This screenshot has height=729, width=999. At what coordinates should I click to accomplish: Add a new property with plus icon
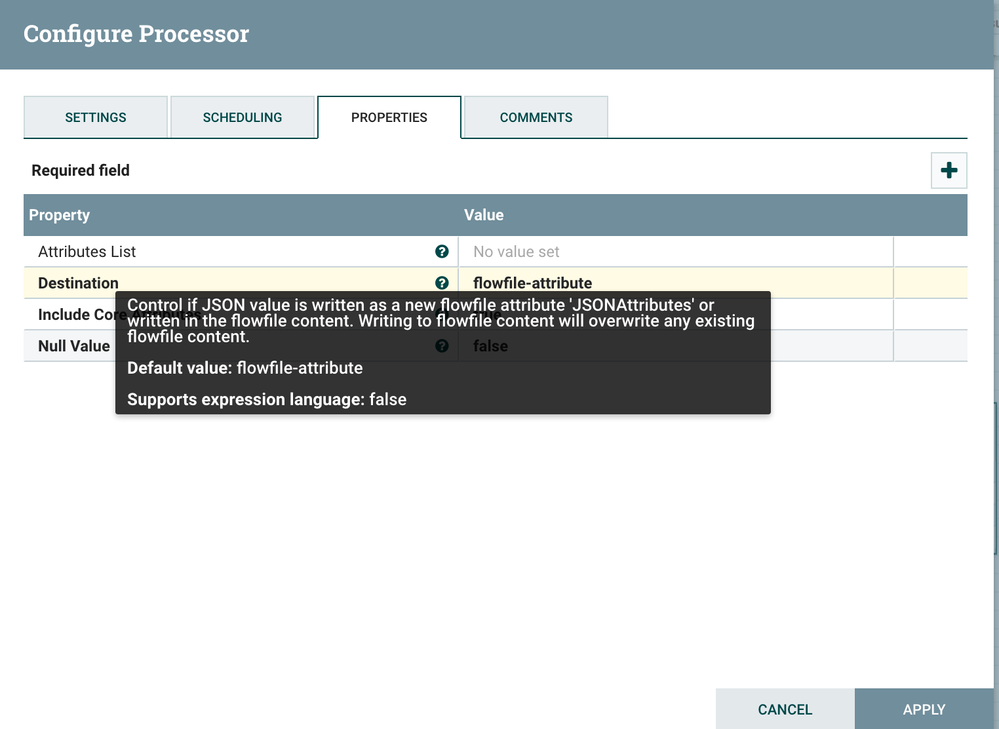click(x=949, y=170)
